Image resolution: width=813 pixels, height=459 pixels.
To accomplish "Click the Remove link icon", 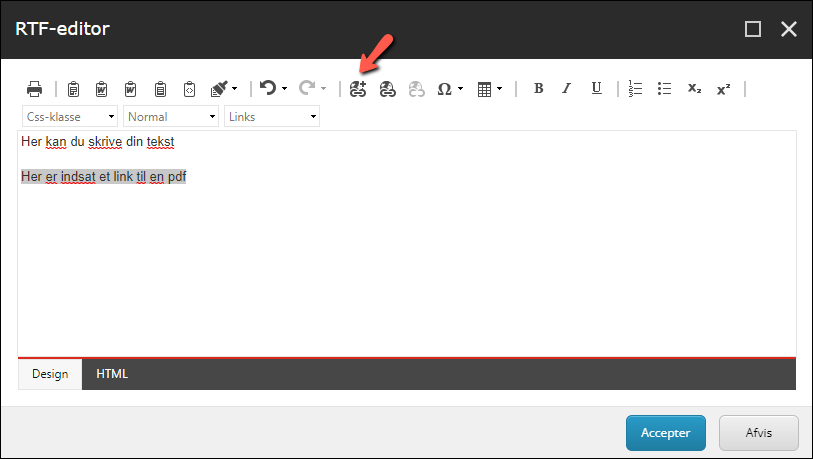I will pos(416,89).
